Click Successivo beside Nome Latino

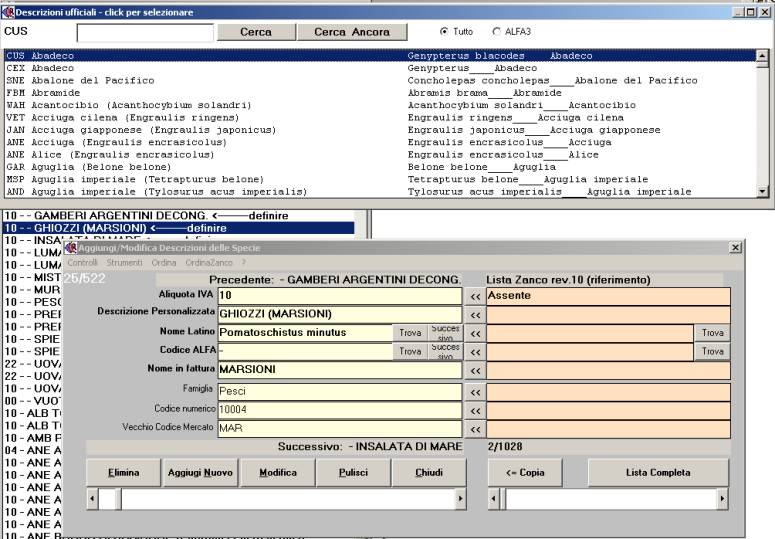tap(445, 333)
